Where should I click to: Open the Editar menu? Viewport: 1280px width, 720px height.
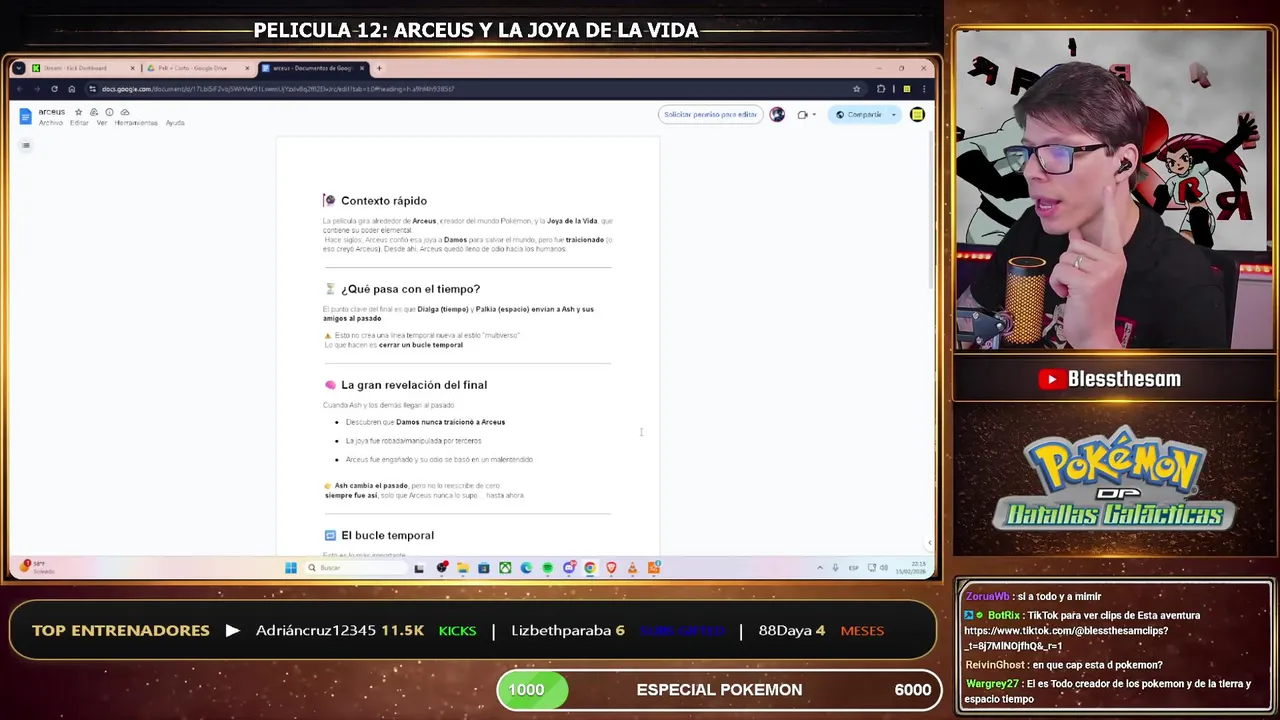[79, 123]
